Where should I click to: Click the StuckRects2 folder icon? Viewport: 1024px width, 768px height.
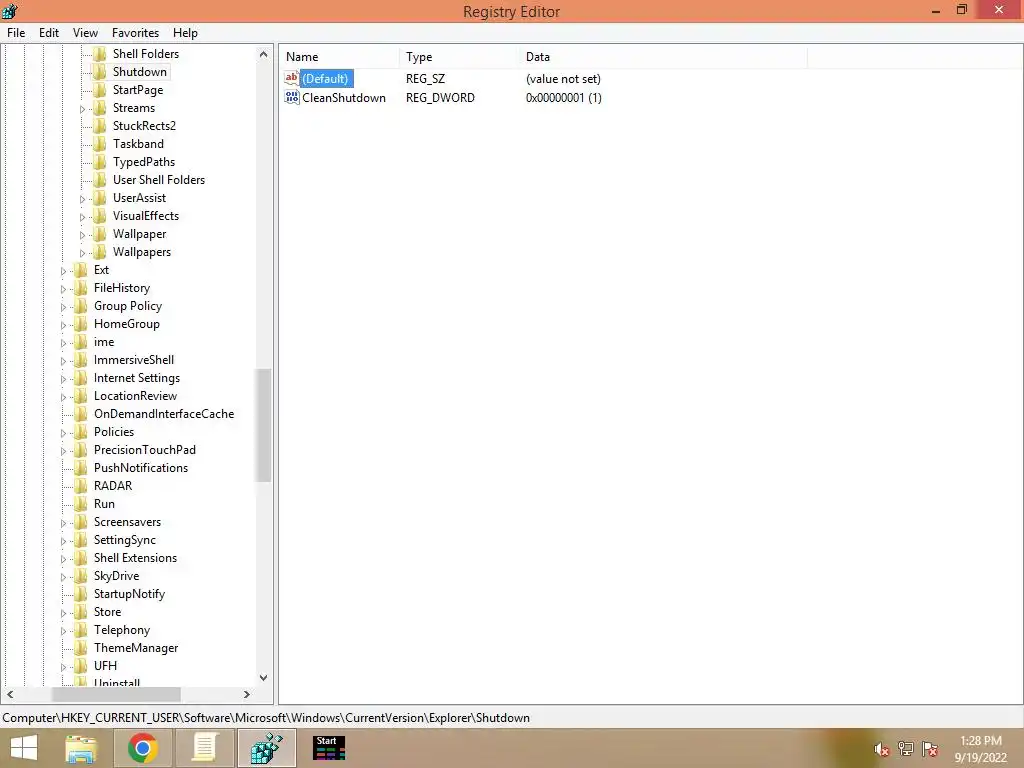pyautogui.click(x=99, y=125)
